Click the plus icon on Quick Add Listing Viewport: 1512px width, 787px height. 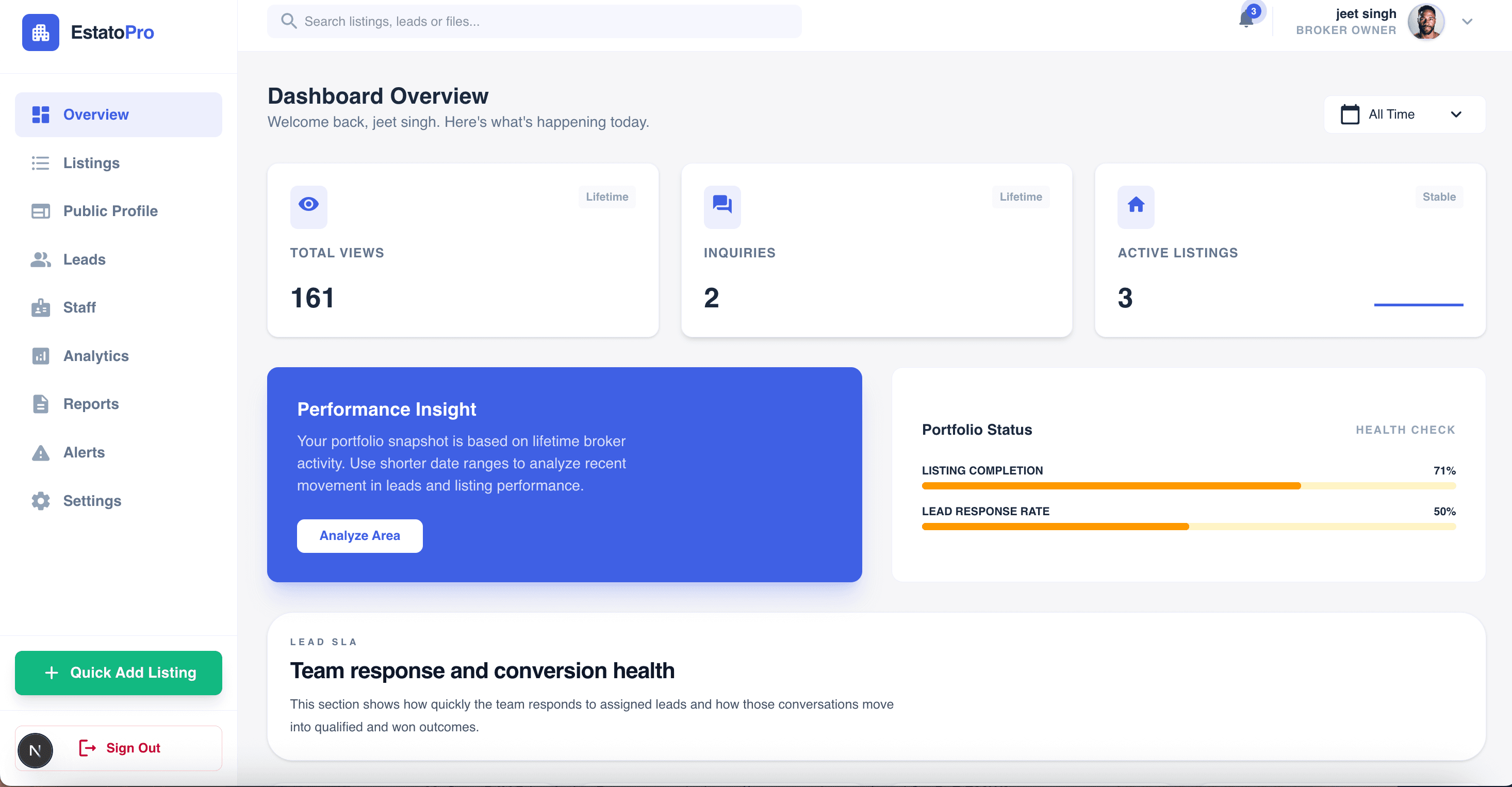pos(52,673)
